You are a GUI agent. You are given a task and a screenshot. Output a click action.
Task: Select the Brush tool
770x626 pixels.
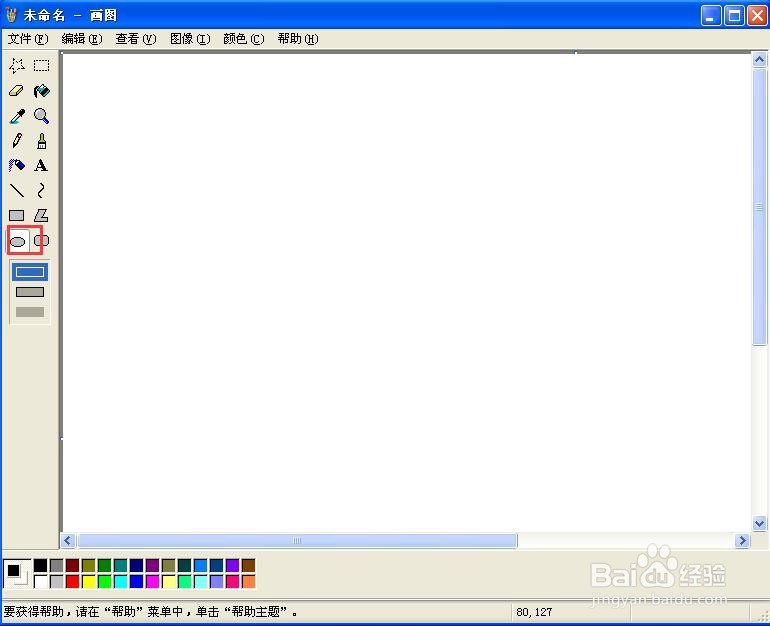42,141
